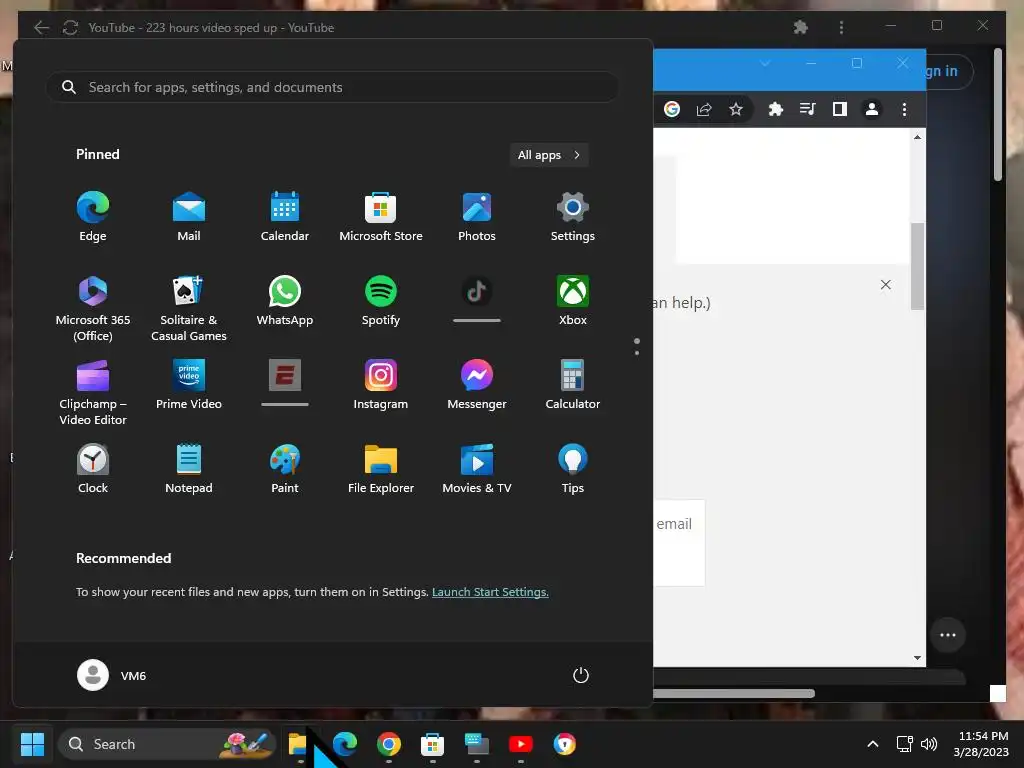
Task: Launch Microsoft 365 (Office)
Action: (93, 308)
